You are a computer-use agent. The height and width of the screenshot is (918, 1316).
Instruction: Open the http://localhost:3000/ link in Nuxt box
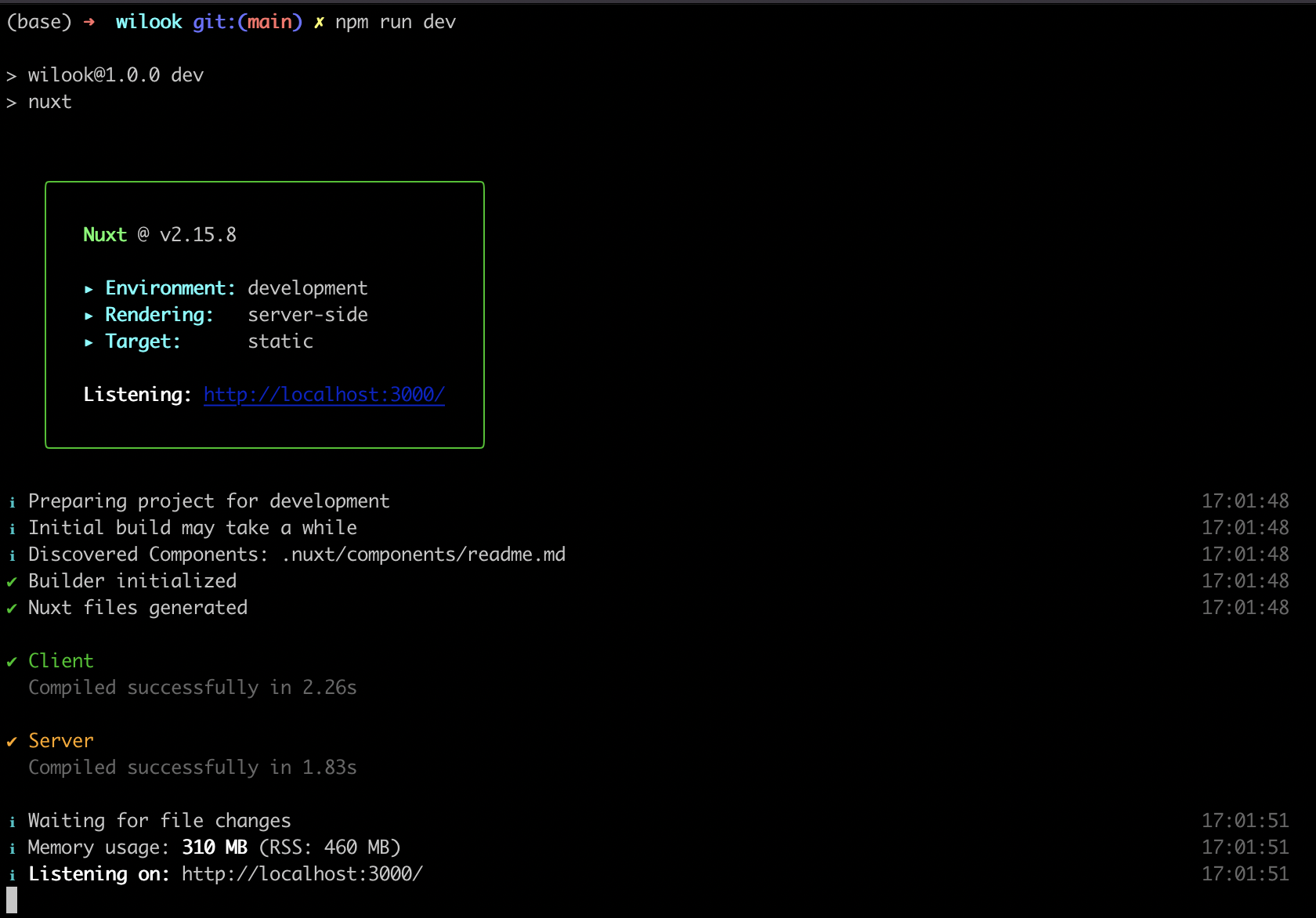coord(324,395)
